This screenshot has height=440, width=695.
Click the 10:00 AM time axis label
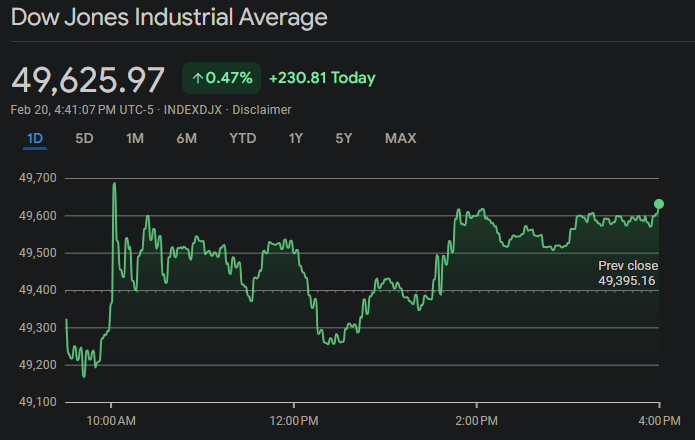tap(111, 418)
